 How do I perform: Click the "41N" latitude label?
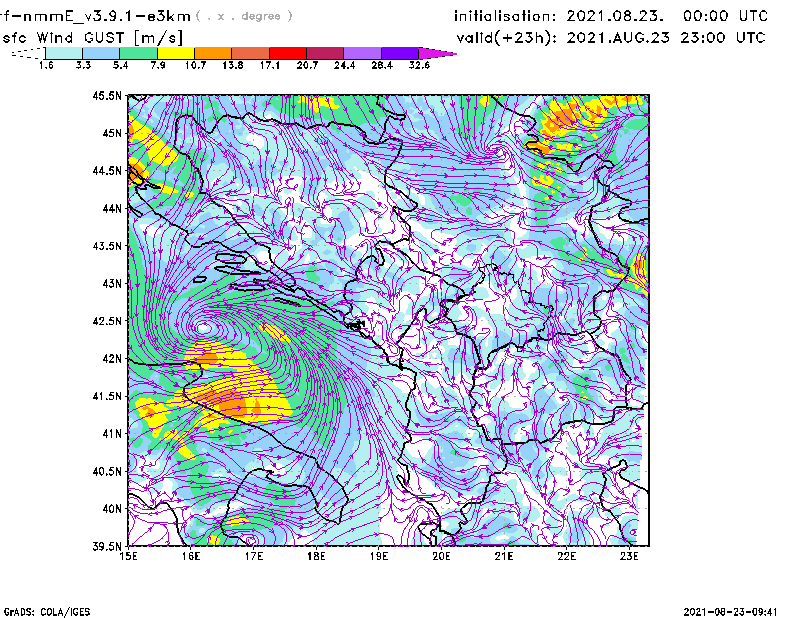[112, 434]
